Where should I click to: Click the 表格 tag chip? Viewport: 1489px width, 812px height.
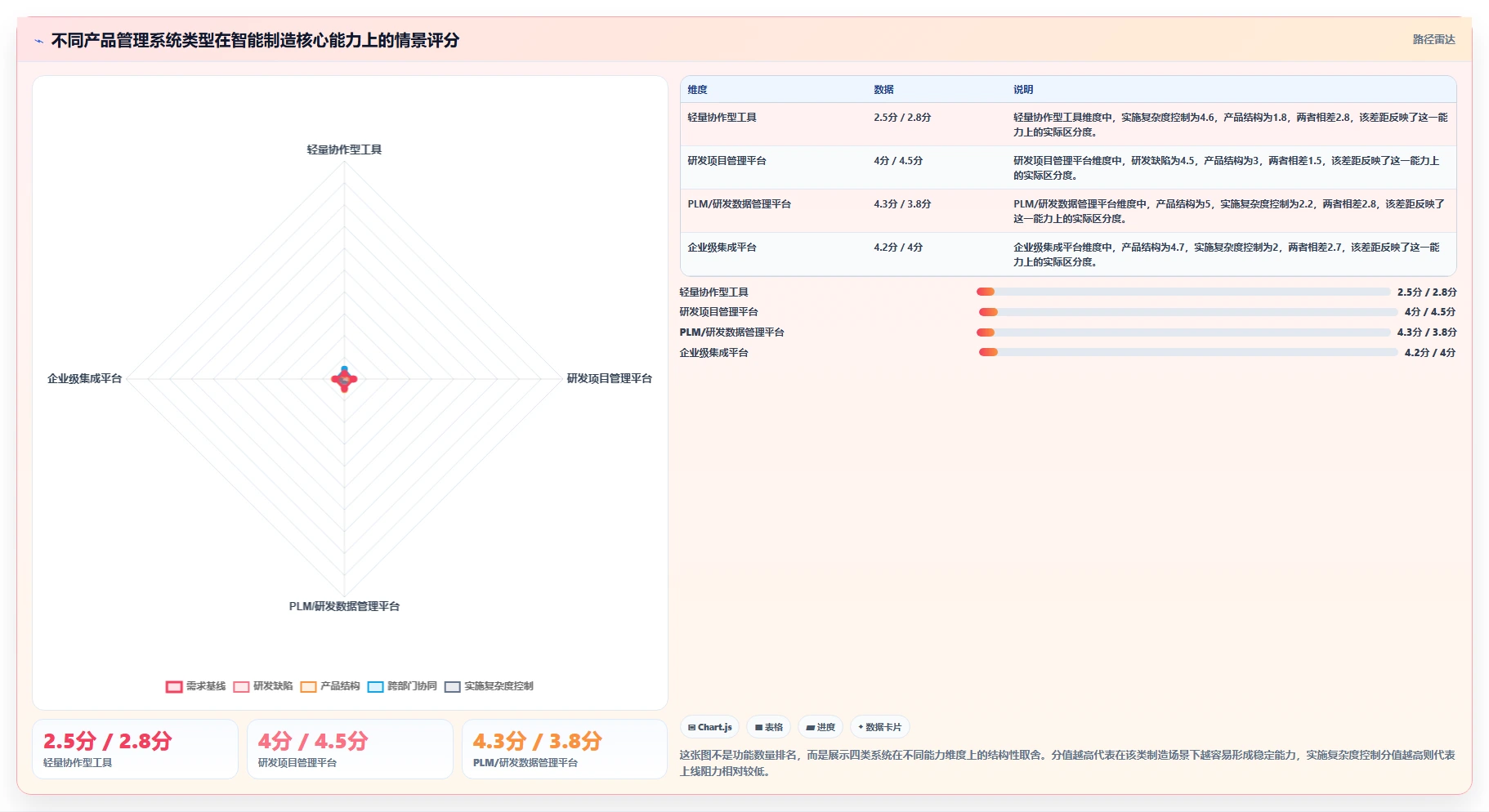pyautogui.click(x=768, y=727)
